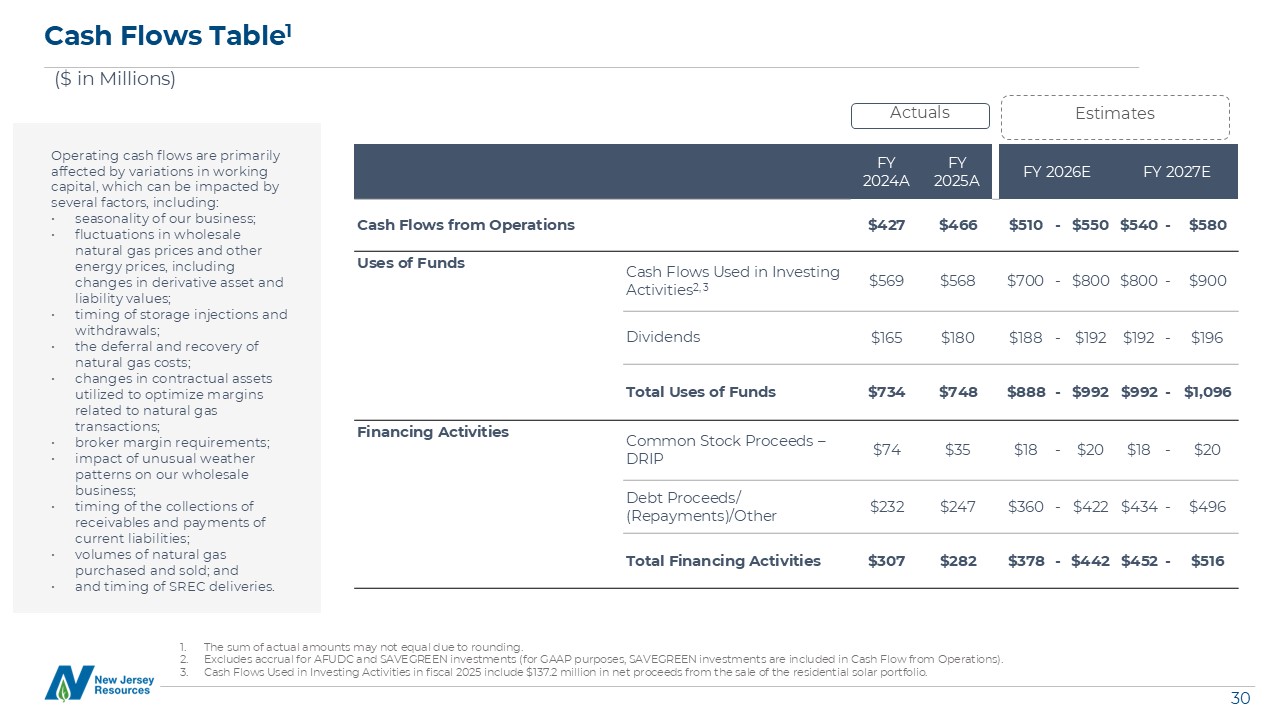This screenshot has width=1280, height=720.
Task: Click the $1,096 total uses value
Action: pyautogui.click(x=1208, y=392)
